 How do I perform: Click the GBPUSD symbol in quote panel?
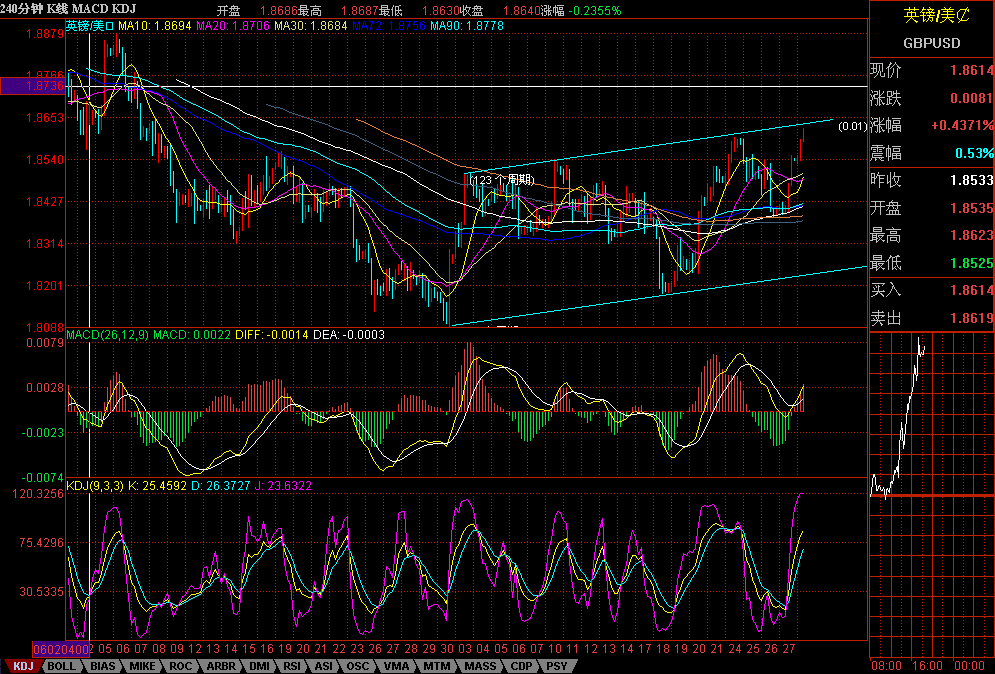pos(932,43)
